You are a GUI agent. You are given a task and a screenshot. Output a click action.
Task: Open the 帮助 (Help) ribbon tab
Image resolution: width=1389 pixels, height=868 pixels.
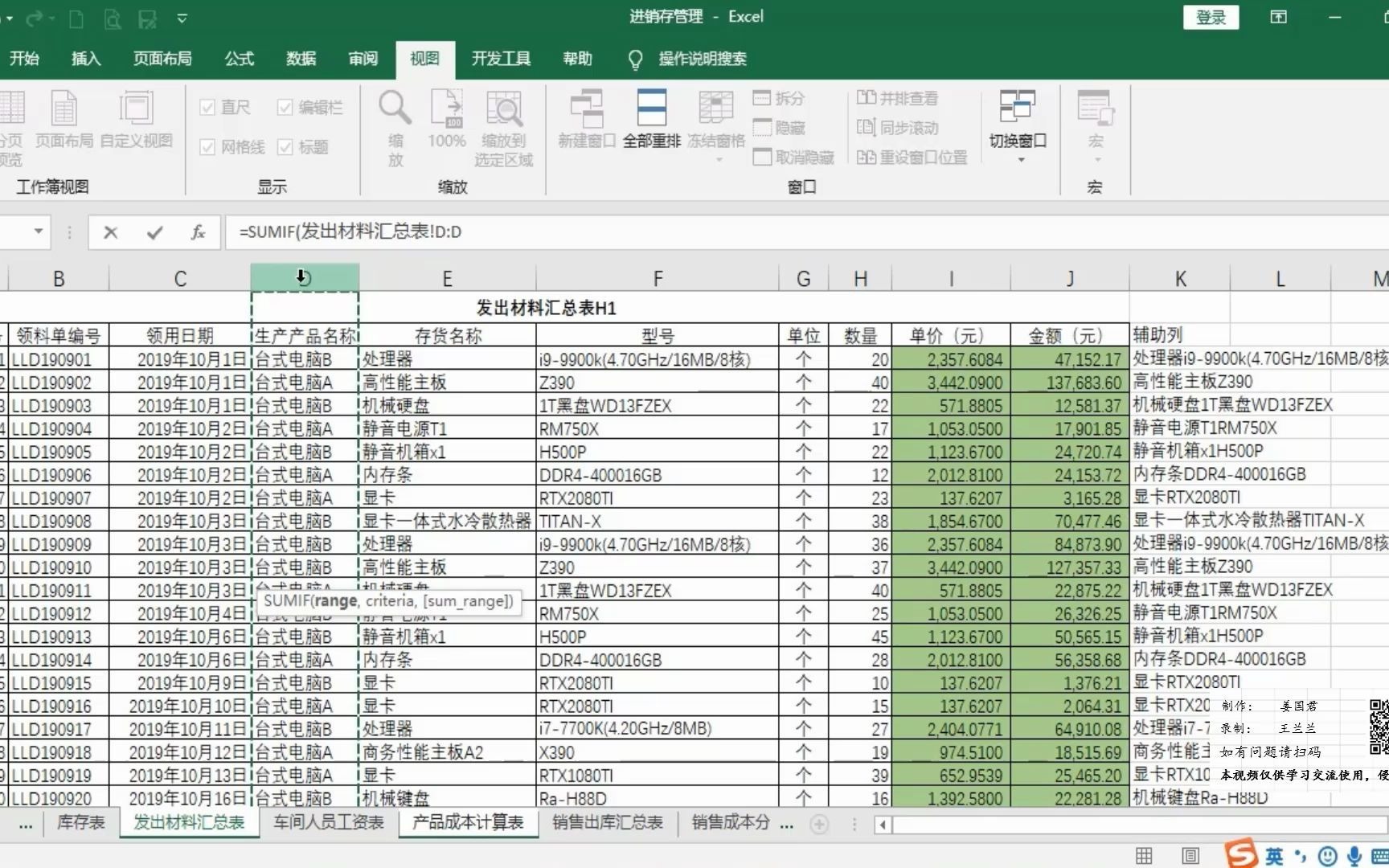(x=577, y=59)
